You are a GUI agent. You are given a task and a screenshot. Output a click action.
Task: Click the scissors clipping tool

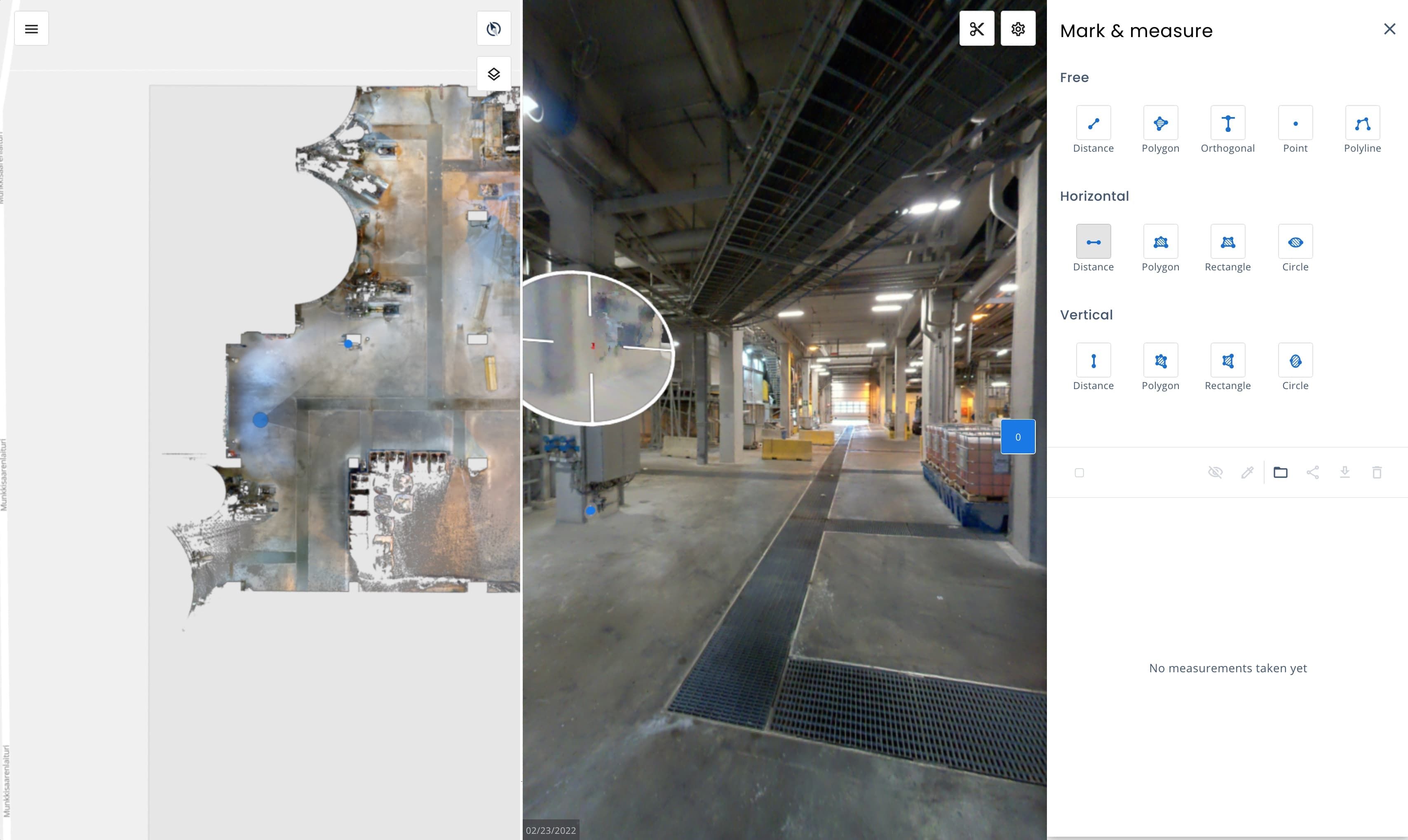click(x=977, y=29)
